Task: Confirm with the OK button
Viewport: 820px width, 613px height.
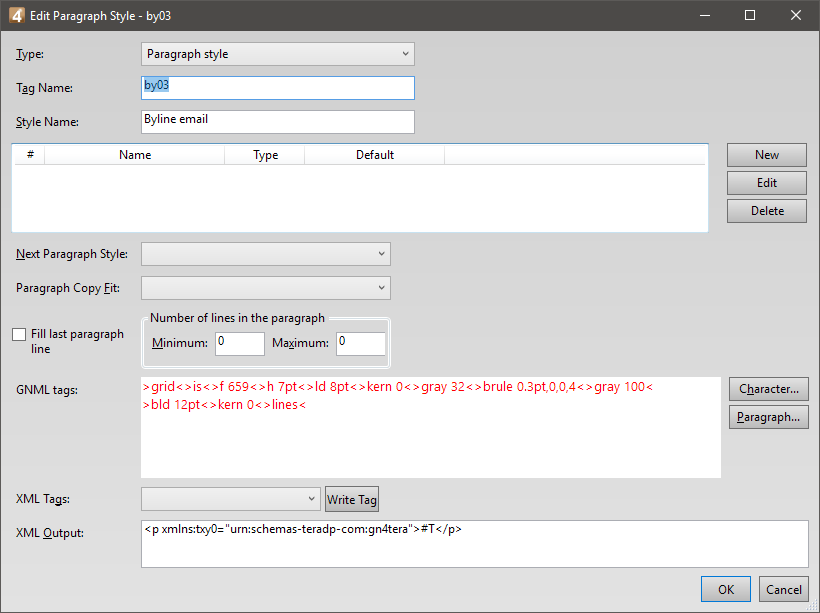Action: [x=726, y=589]
